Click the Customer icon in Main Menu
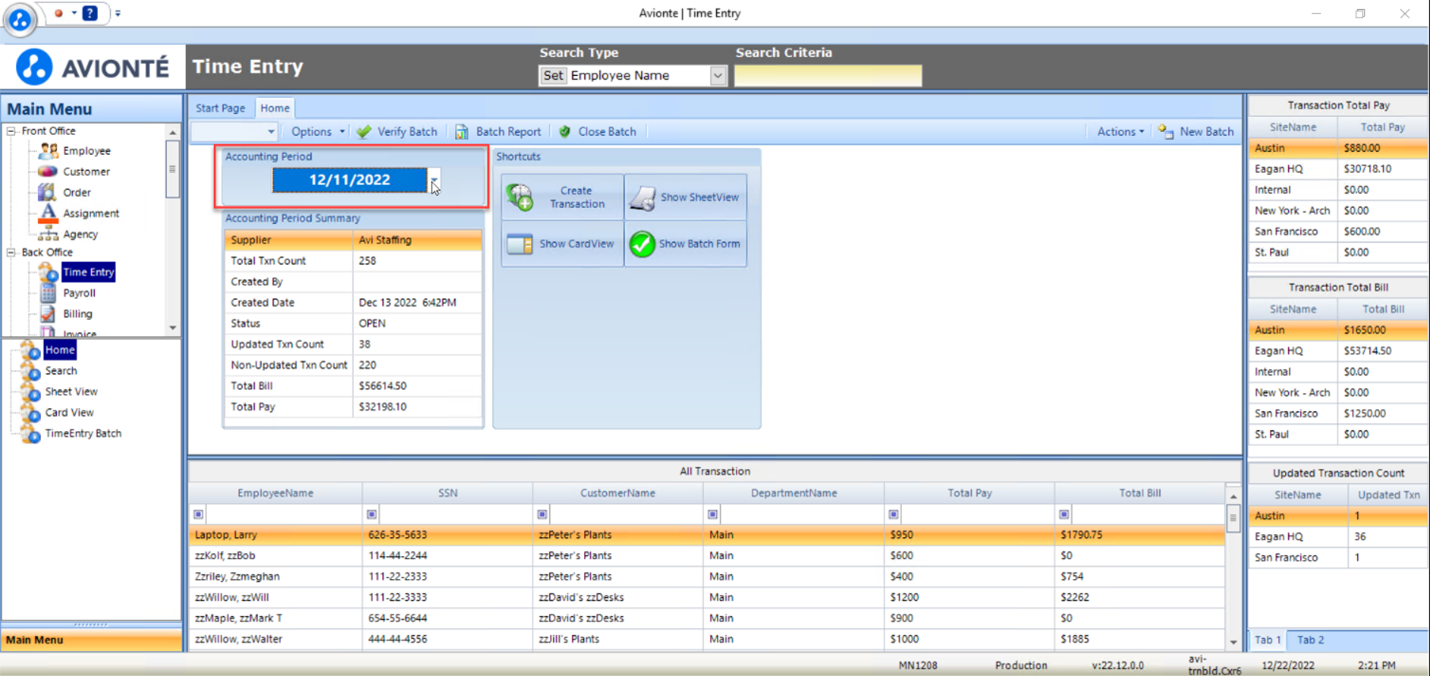 click(47, 172)
